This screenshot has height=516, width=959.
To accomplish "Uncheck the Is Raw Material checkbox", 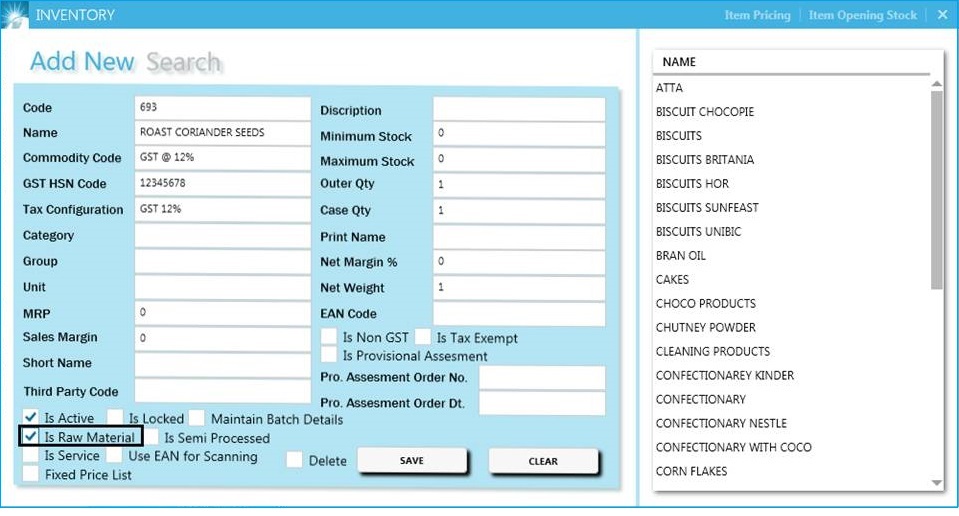I will [x=30, y=437].
